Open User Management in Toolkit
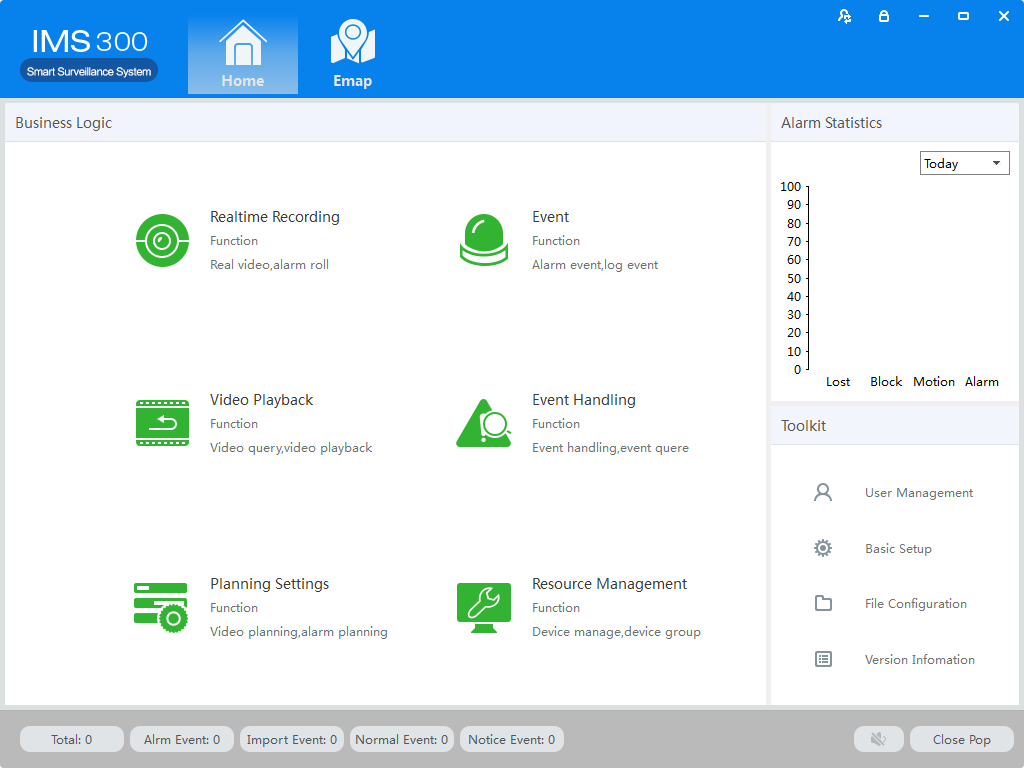 point(918,493)
